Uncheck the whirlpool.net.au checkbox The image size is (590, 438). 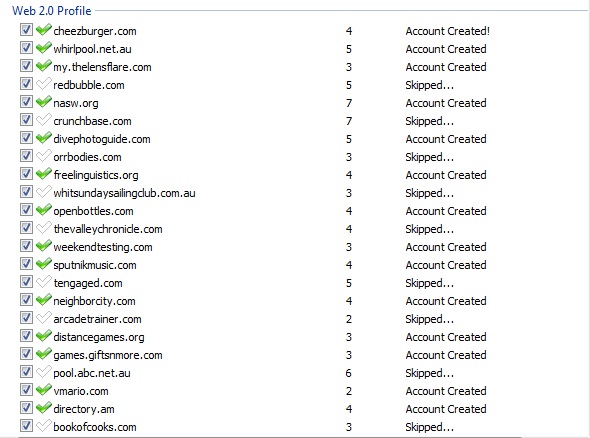pyautogui.click(x=26, y=48)
